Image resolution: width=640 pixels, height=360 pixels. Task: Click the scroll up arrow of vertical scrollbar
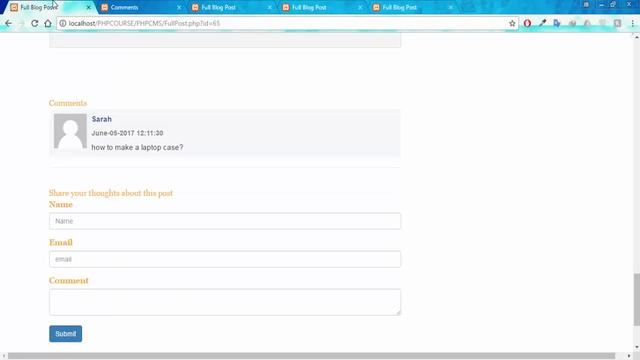pos(637,37)
